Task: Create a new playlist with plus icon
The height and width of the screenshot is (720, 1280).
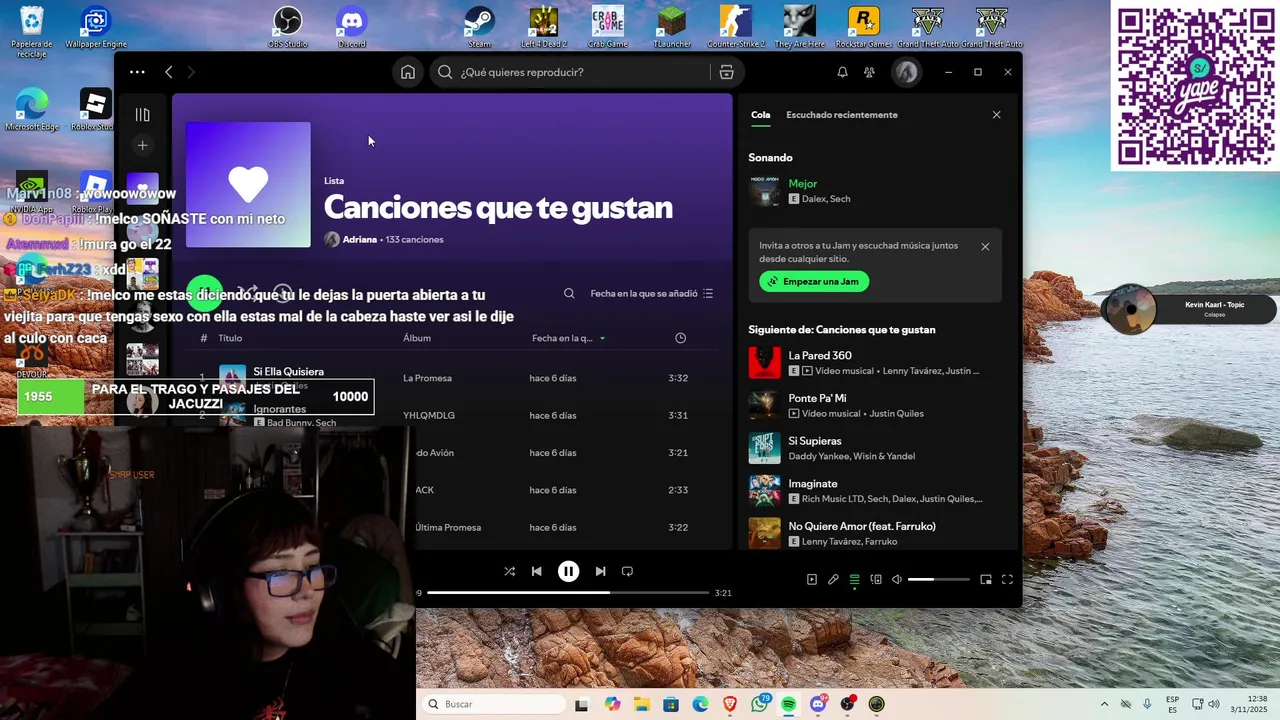Action: click(142, 146)
